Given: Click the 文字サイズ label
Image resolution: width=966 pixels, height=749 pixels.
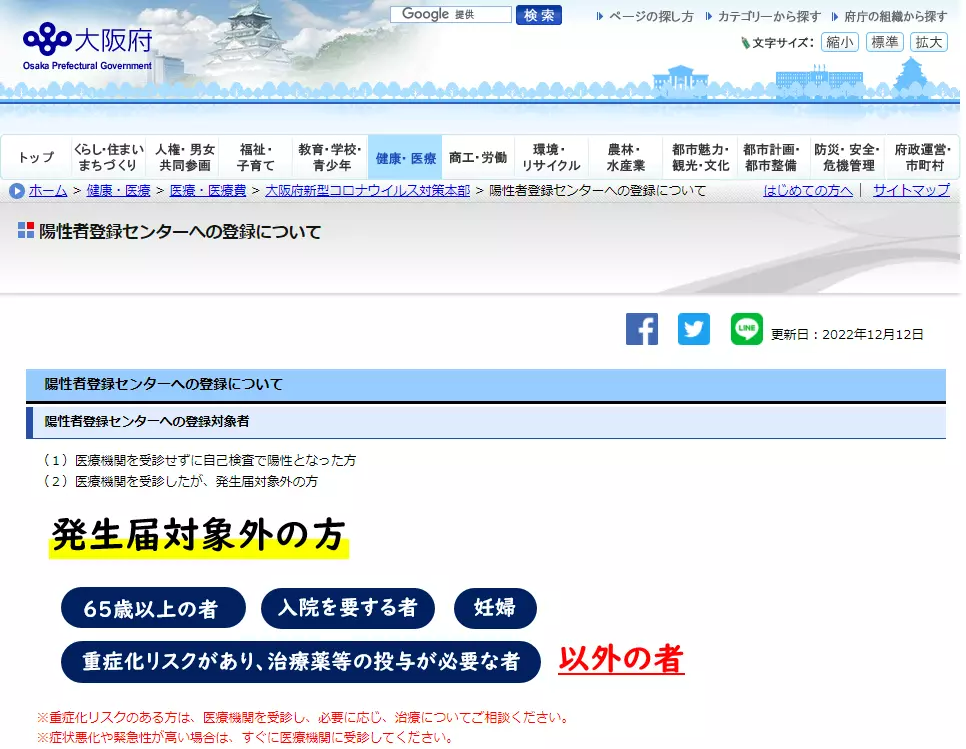Looking at the screenshot, I should [x=782, y=43].
